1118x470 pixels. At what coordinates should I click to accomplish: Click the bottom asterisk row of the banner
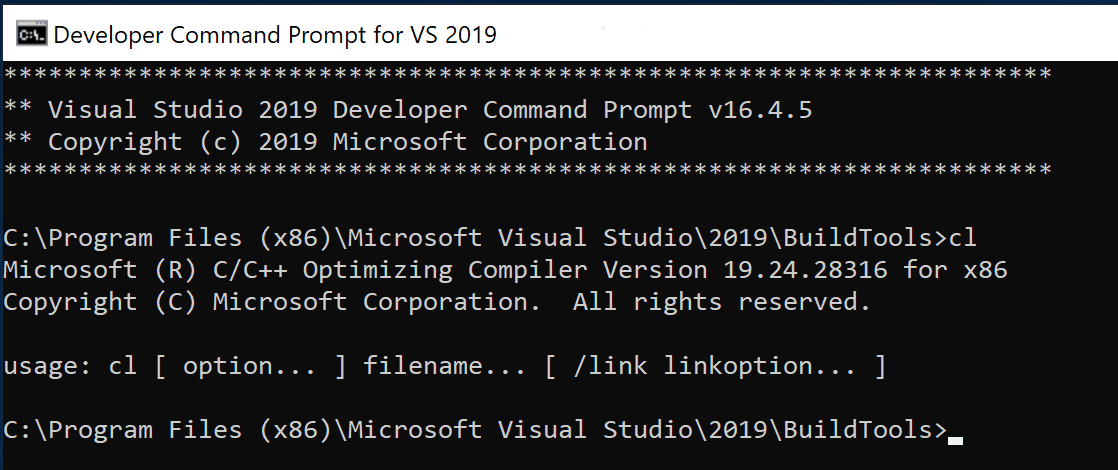(527, 172)
